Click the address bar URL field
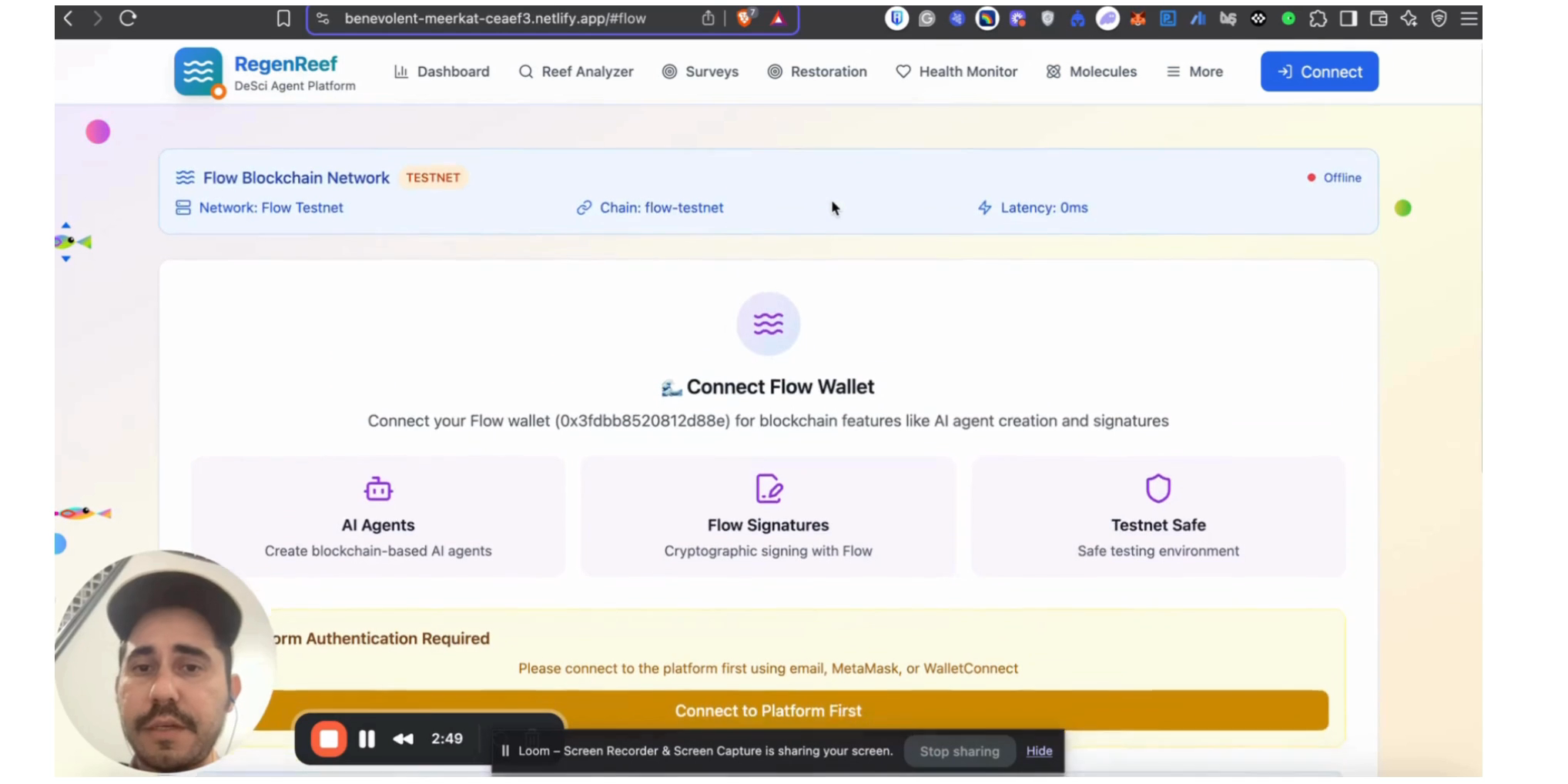 tap(495, 18)
